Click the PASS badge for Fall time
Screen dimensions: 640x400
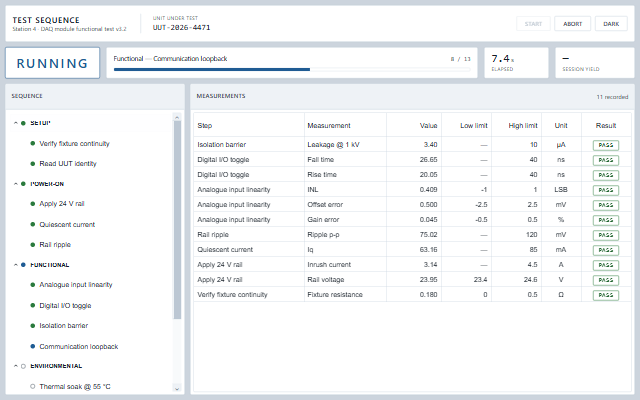[x=606, y=160]
